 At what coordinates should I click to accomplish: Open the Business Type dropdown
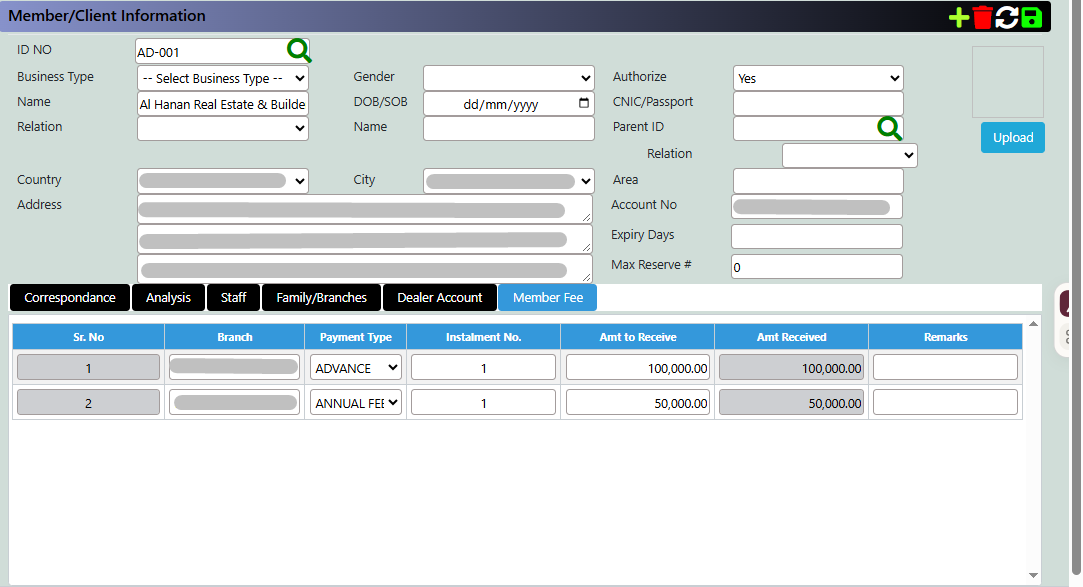click(222, 78)
